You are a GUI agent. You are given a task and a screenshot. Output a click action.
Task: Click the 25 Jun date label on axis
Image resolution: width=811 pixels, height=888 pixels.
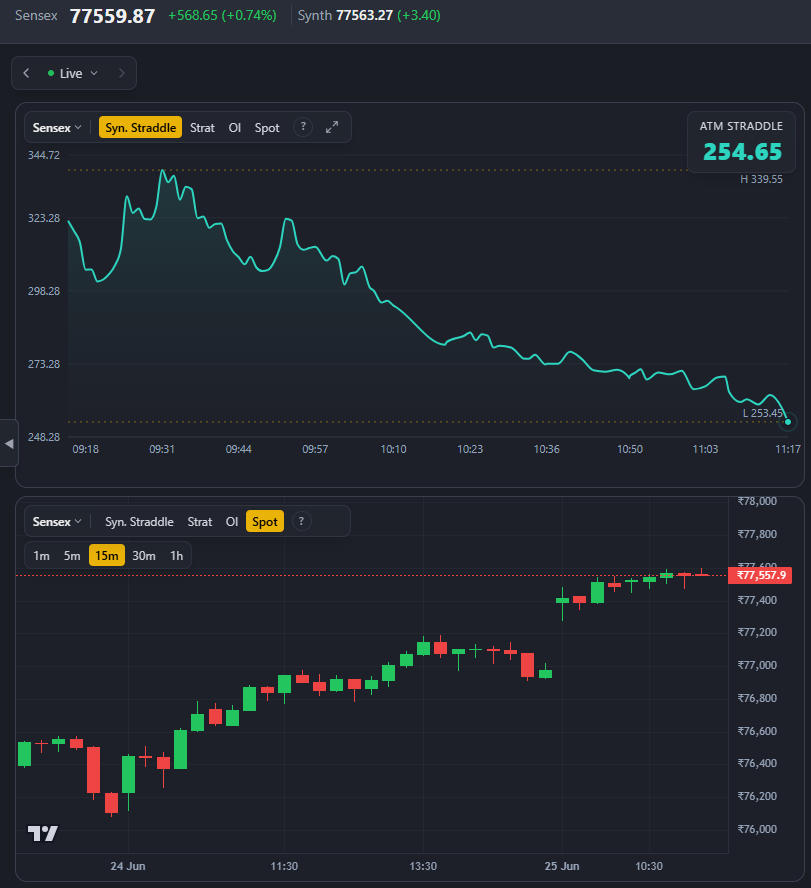click(x=562, y=866)
